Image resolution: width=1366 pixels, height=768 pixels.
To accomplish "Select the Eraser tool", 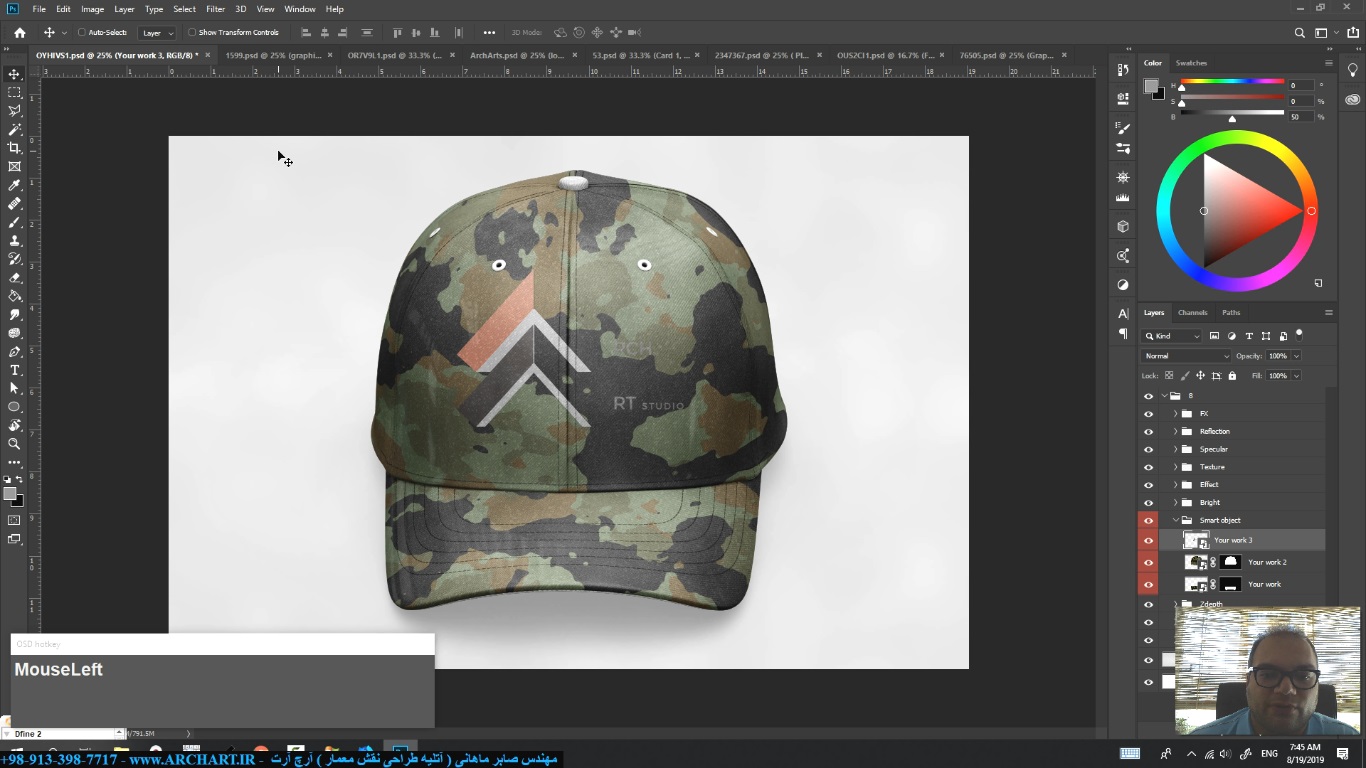I will 14,277.
